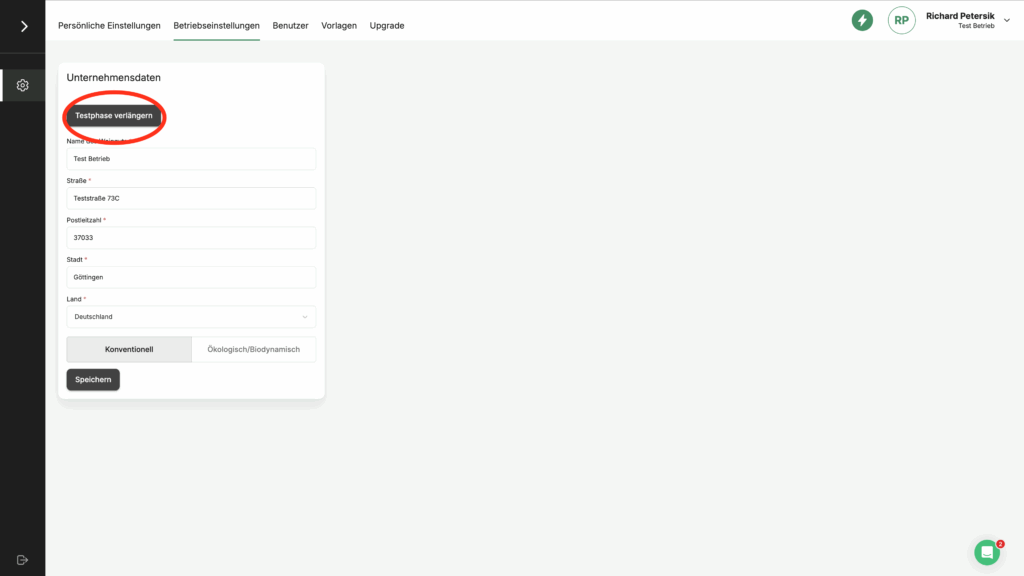The width and height of the screenshot is (1024, 576).
Task: Open the RP user avatar
Action: 901,20
